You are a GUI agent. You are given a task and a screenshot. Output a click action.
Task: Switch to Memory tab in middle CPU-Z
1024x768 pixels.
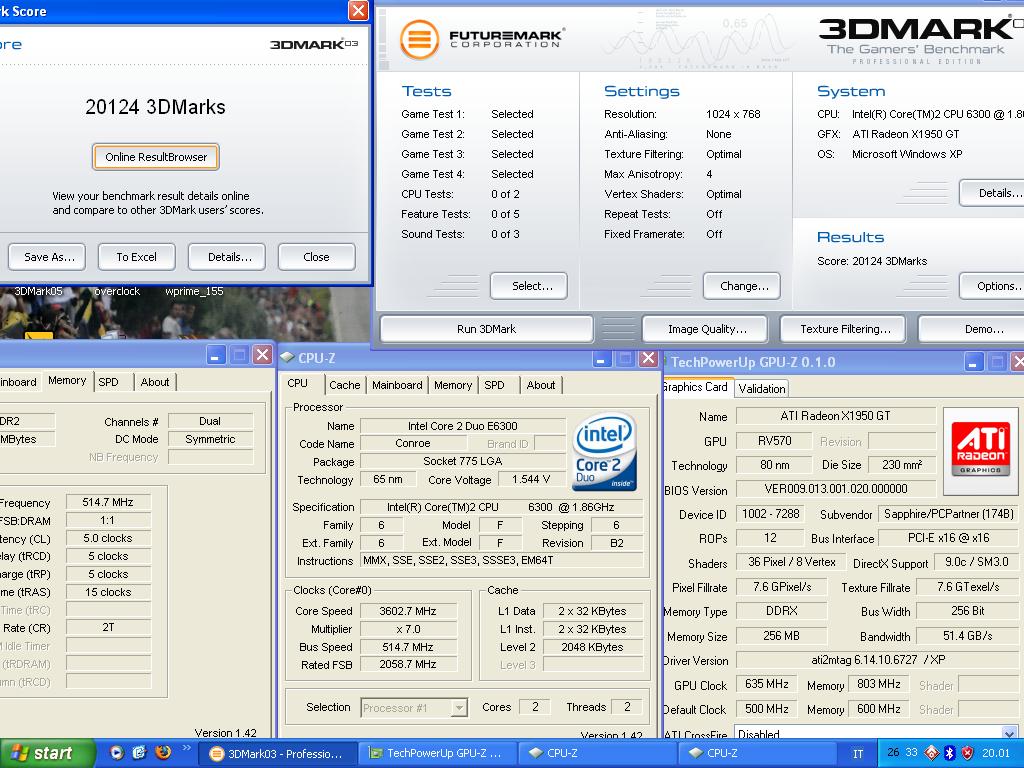point(453,385)
